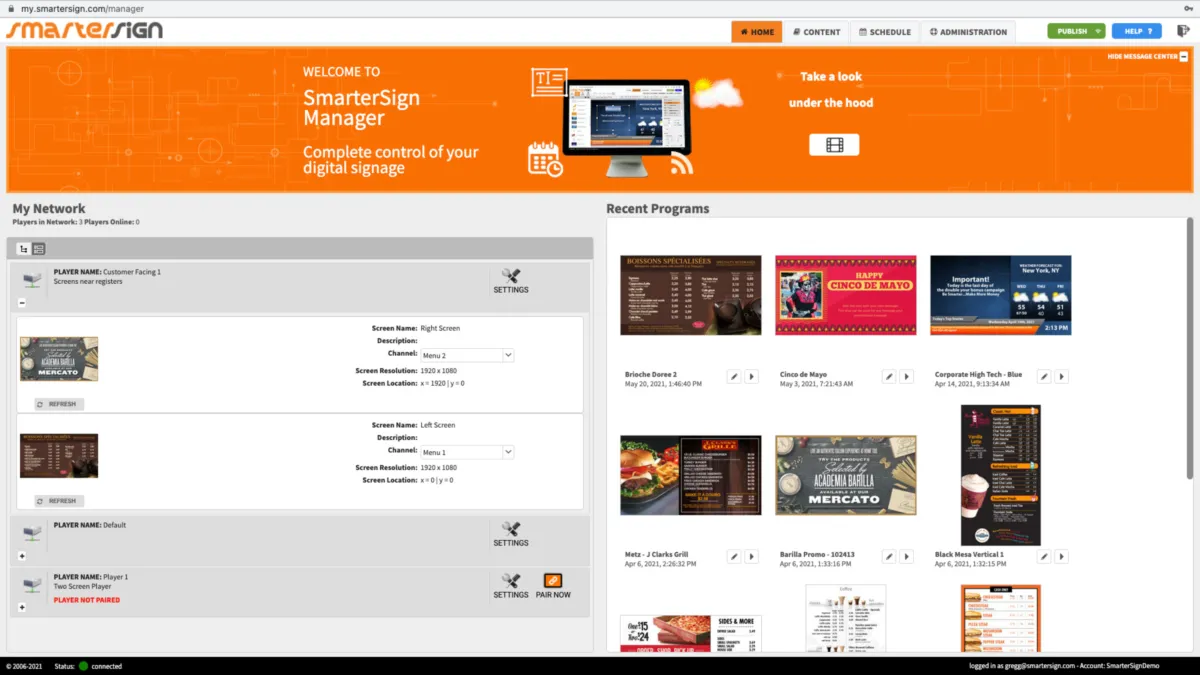Expand the Player 1 row
The width and height of the screenshot is (1200, 675).
coord(22,607)
